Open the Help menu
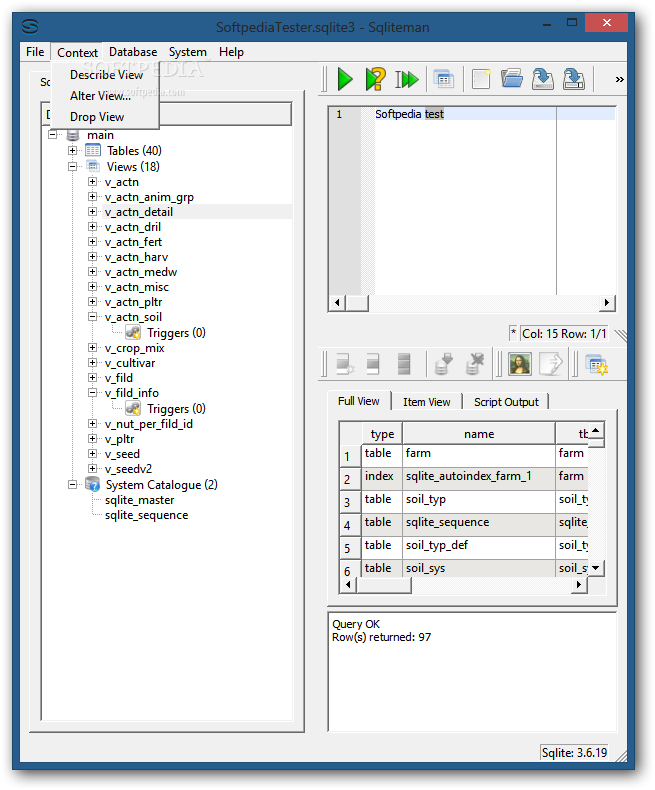Screen dimensions: 655x790 coord(231,52)
